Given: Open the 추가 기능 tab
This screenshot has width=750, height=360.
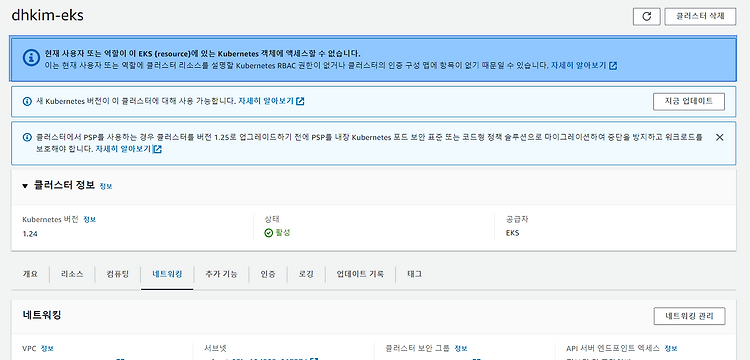Looking at the screenshot, I should [221, 274].
